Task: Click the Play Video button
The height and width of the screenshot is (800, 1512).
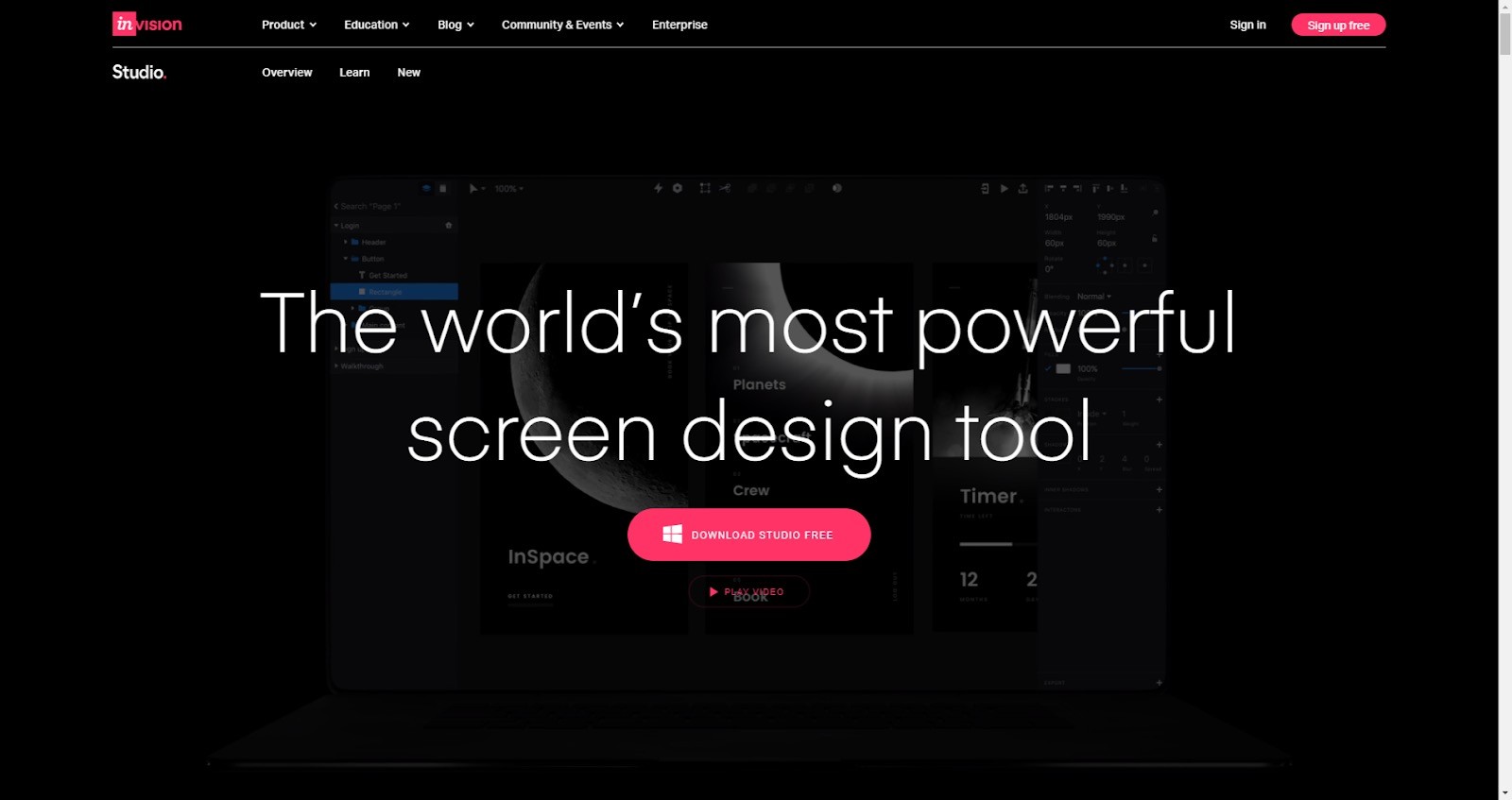Action: pos(748,591)
